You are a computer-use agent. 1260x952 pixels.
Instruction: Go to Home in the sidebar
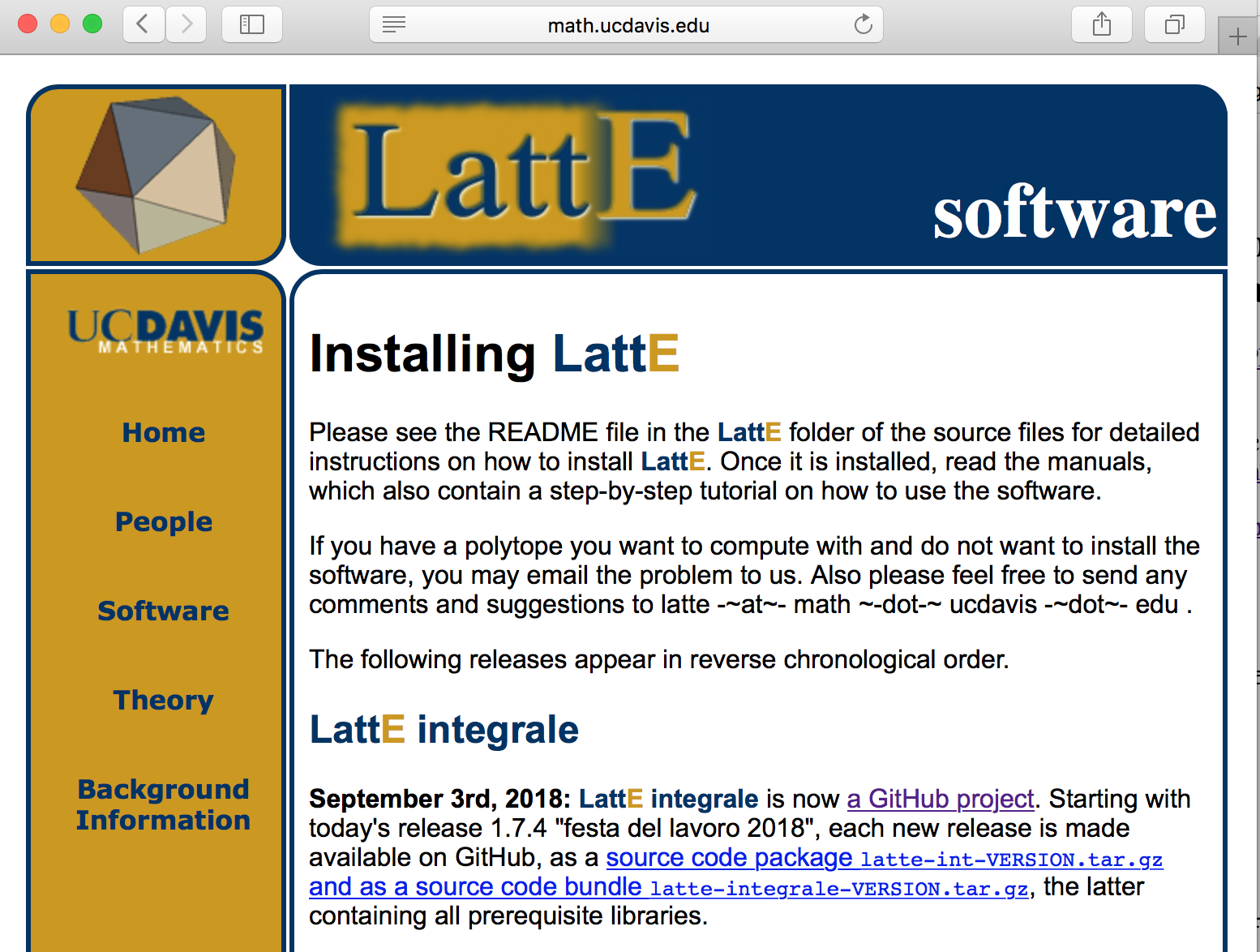(164, 432)
